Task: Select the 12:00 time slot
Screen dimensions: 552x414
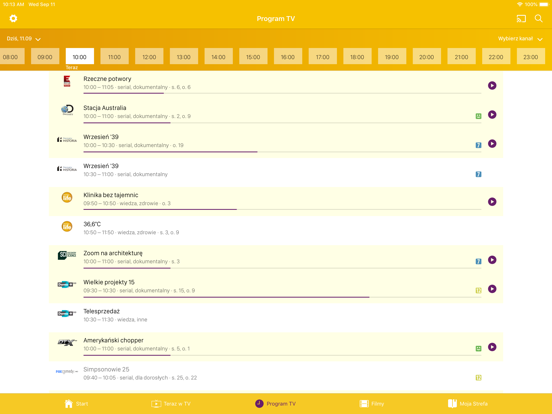Action: (149, 56)
